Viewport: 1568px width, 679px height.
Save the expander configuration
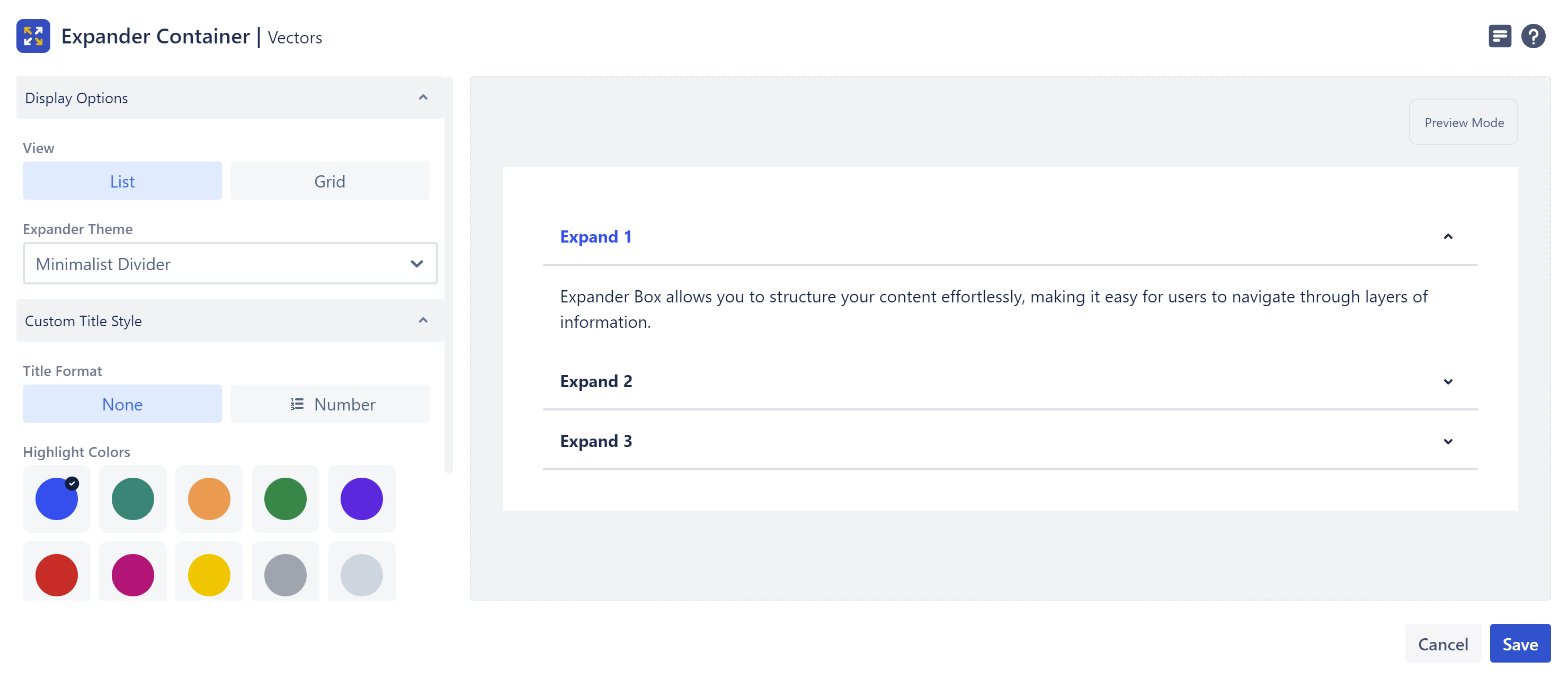click(1520, 643)
